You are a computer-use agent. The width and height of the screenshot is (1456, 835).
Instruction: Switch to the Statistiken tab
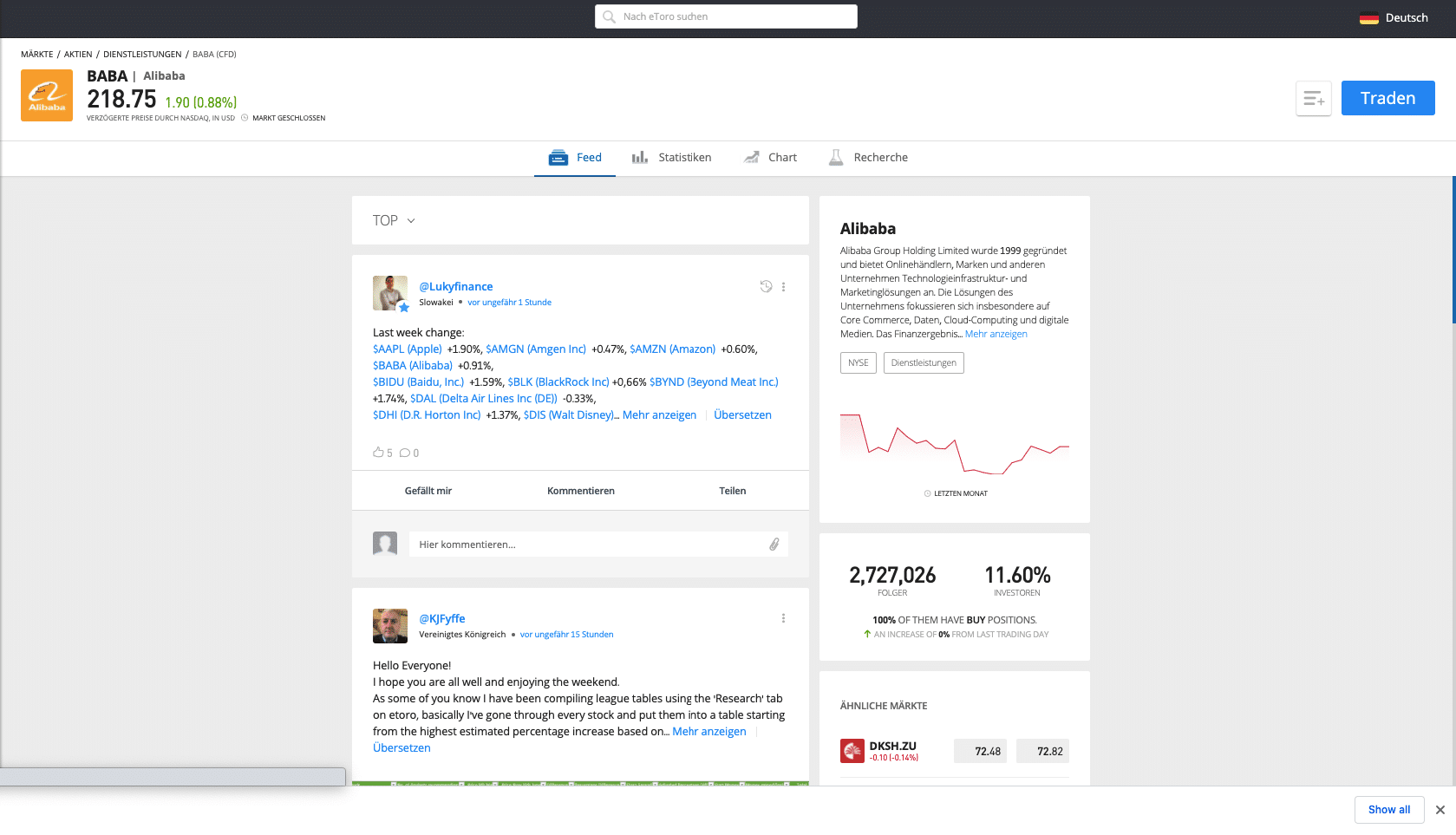[x=671, y=157]
